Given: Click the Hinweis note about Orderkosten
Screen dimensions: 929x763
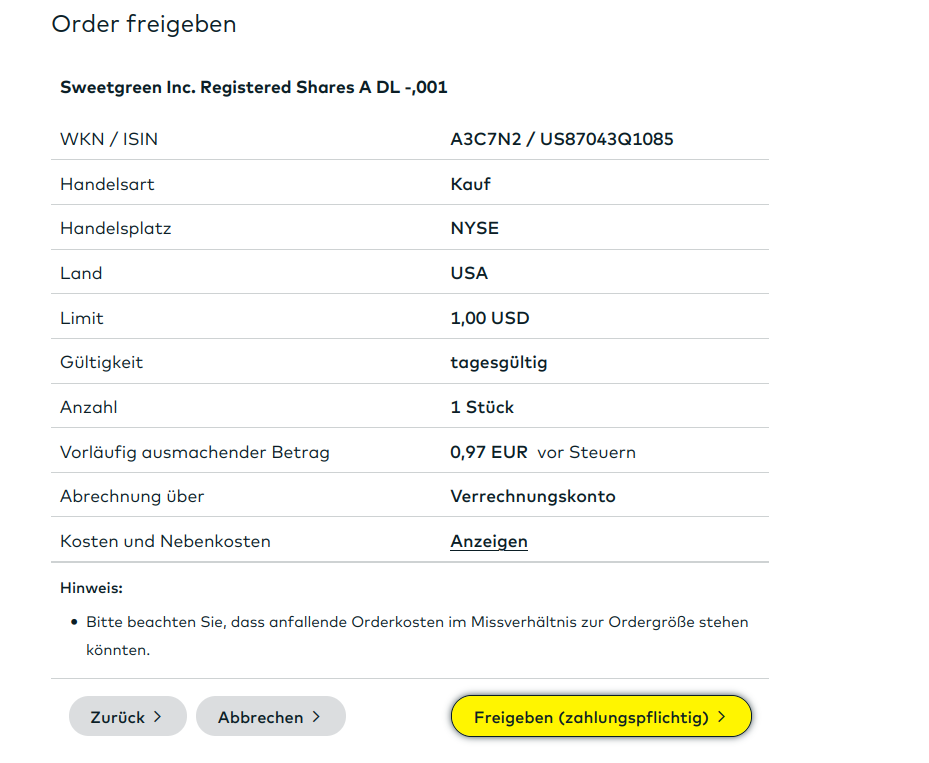Looking at the screenshot, I should point(416,622).
